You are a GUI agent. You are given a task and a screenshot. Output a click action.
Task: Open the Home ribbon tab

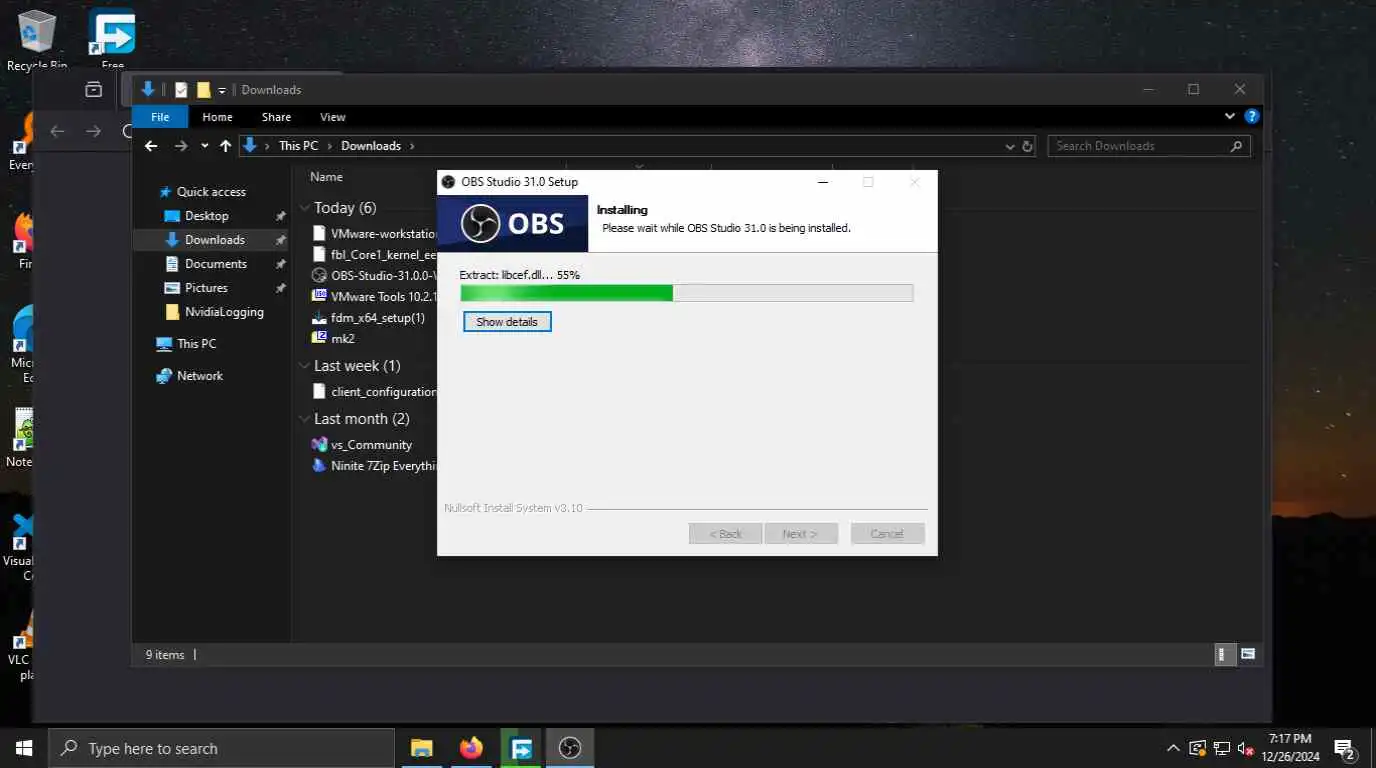point(217,117)
